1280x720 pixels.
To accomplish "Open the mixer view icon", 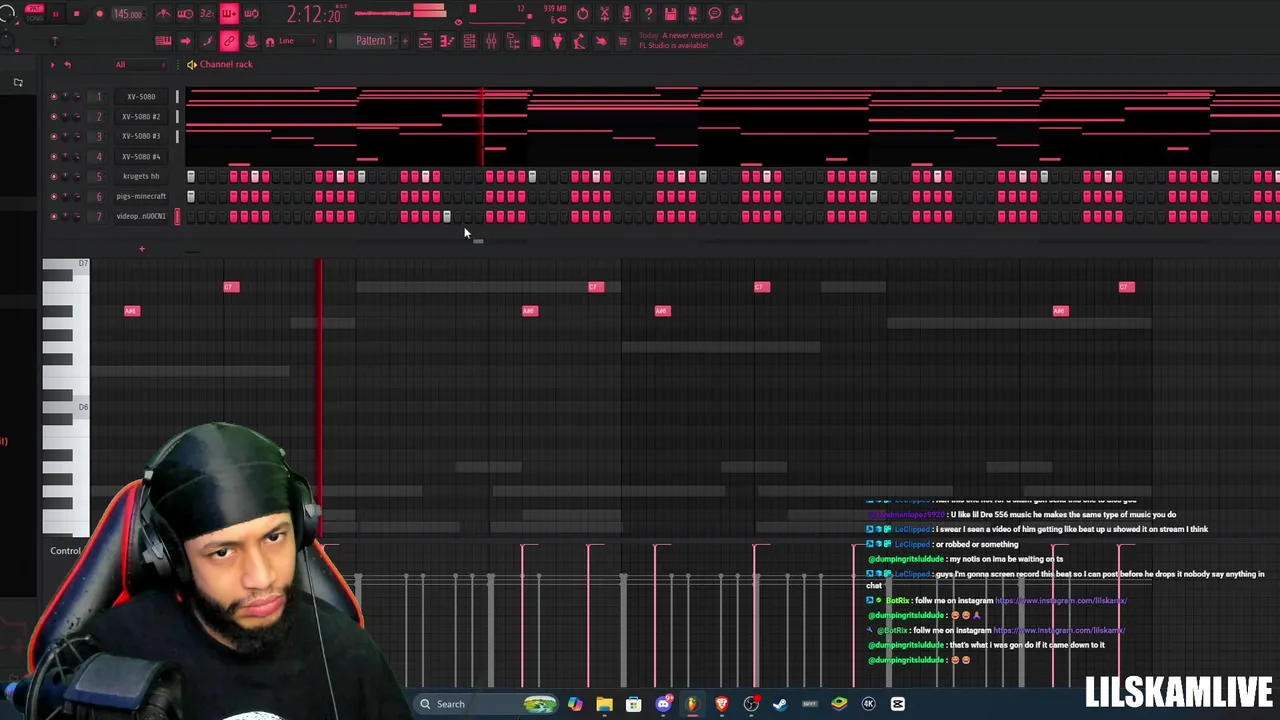I will click(x=491, y=41).
